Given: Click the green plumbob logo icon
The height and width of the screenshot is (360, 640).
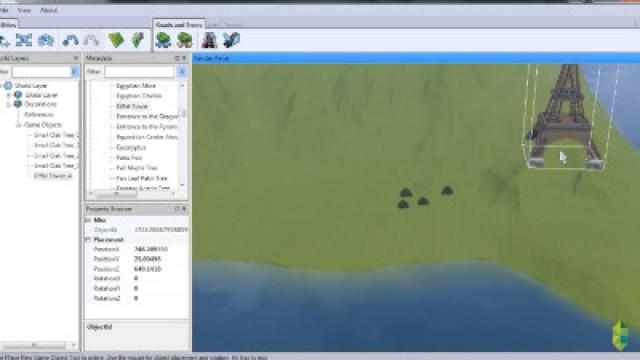Looking at the screenshot, I should pos(621,336).
